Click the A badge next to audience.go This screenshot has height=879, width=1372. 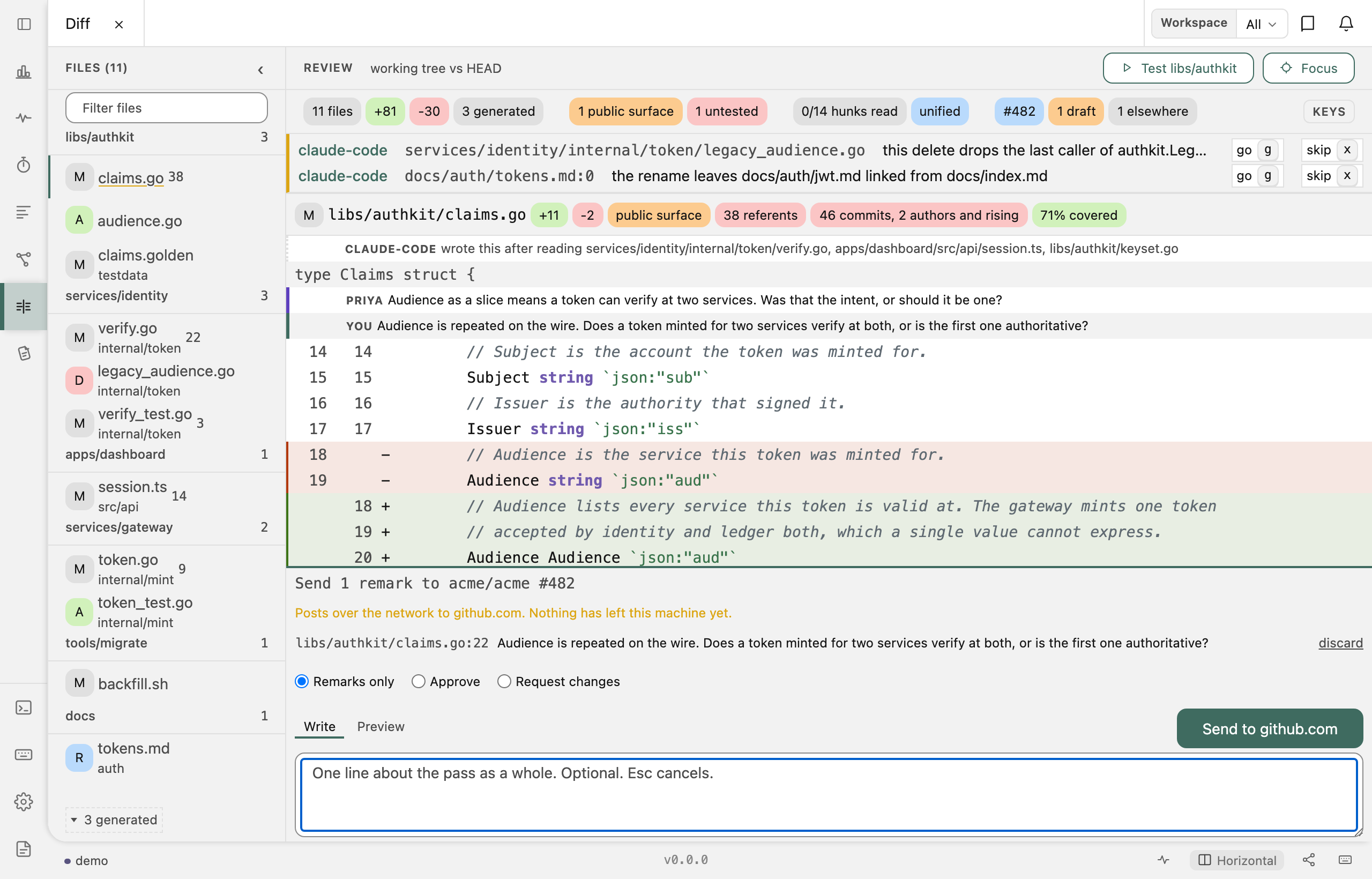(79, 220)
